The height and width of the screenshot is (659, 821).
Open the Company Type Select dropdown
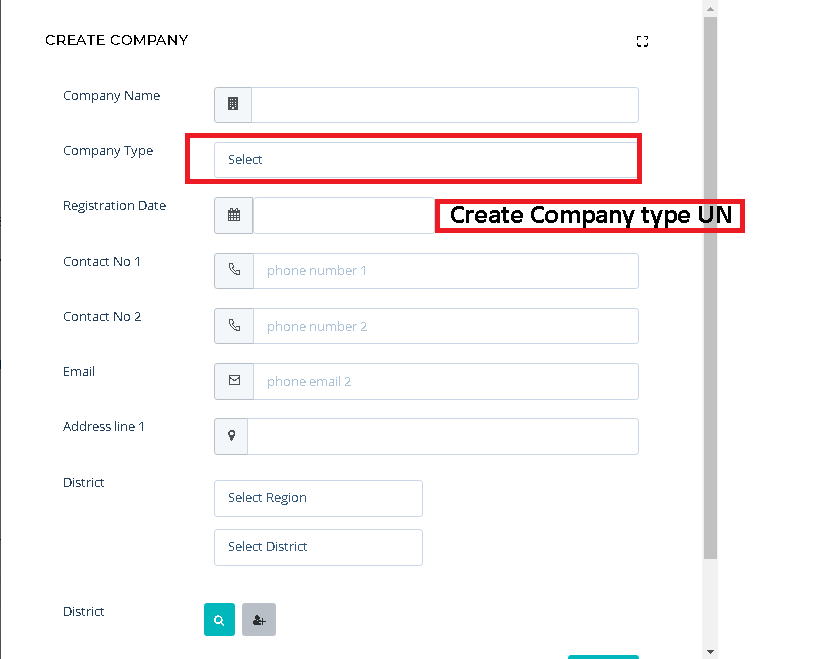[425, 160]
